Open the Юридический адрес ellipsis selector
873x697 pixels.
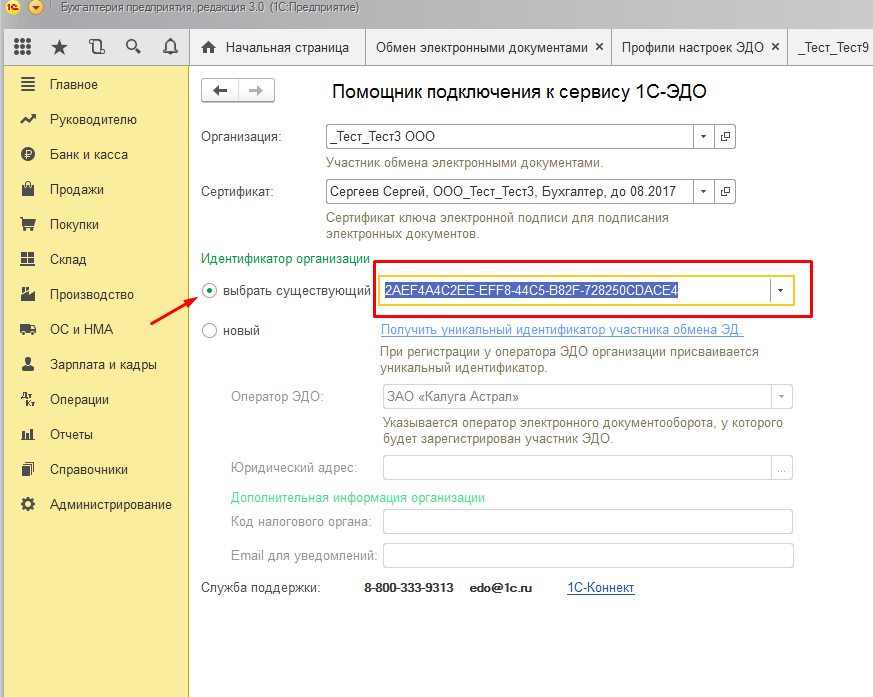[782, 468]
